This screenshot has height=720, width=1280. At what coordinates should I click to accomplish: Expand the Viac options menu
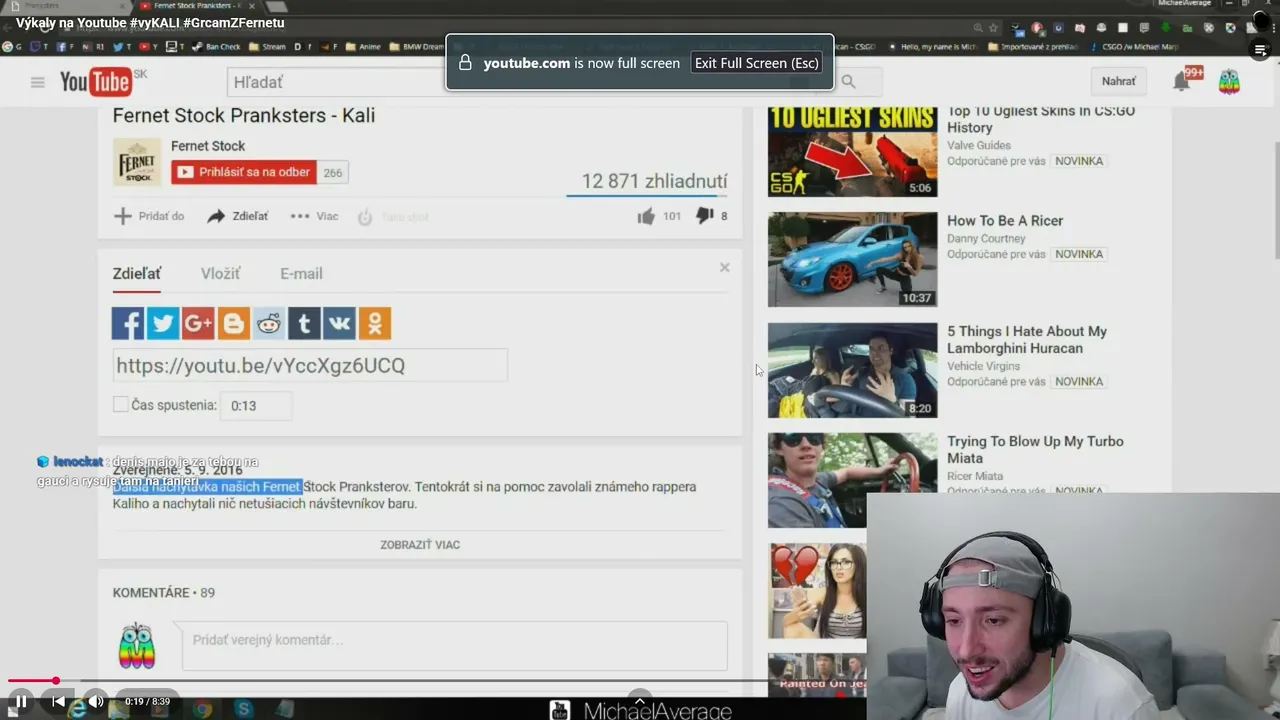pos(314,216)
